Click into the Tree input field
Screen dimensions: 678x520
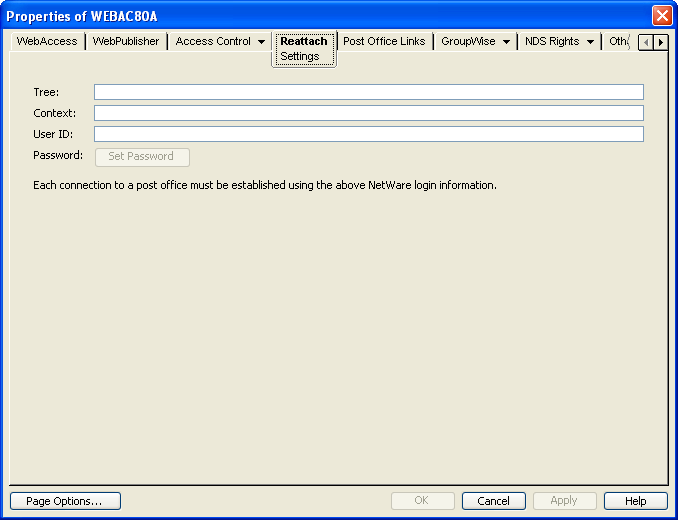(369, 92)
